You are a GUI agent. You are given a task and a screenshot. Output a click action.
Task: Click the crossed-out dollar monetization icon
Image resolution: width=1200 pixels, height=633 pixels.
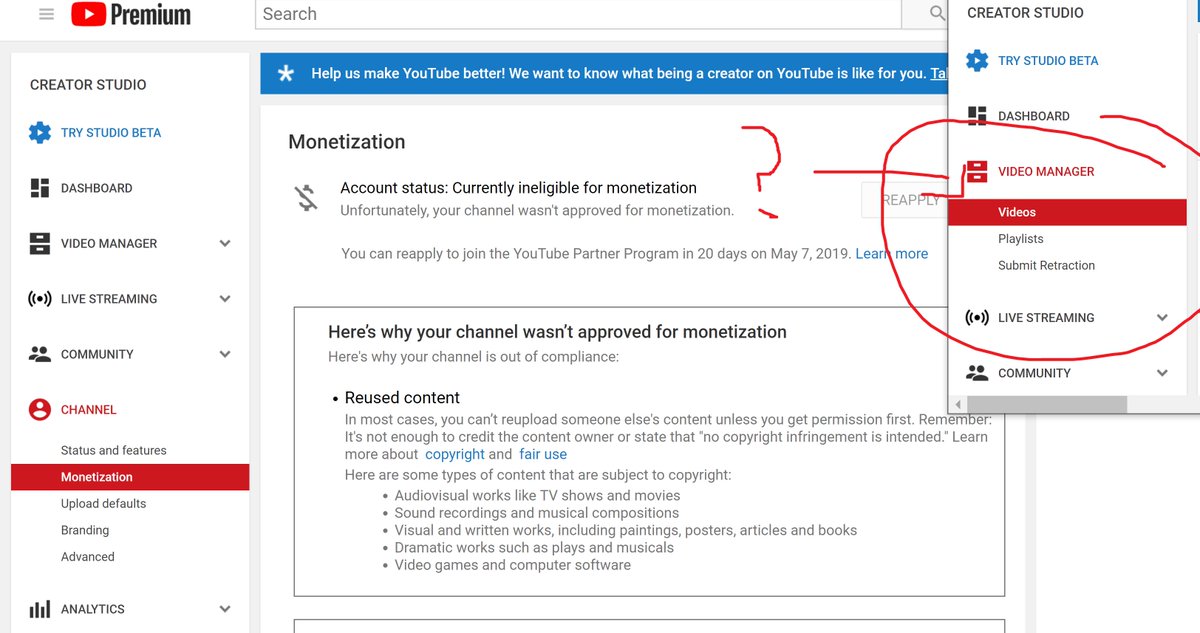(306, 198)
